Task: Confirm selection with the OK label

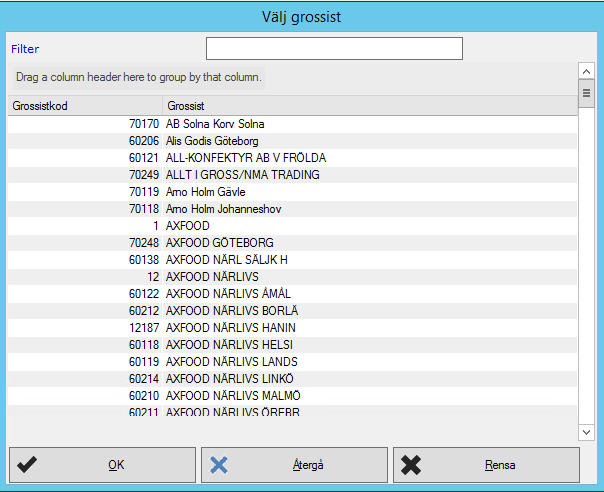Action: [116, 465]
